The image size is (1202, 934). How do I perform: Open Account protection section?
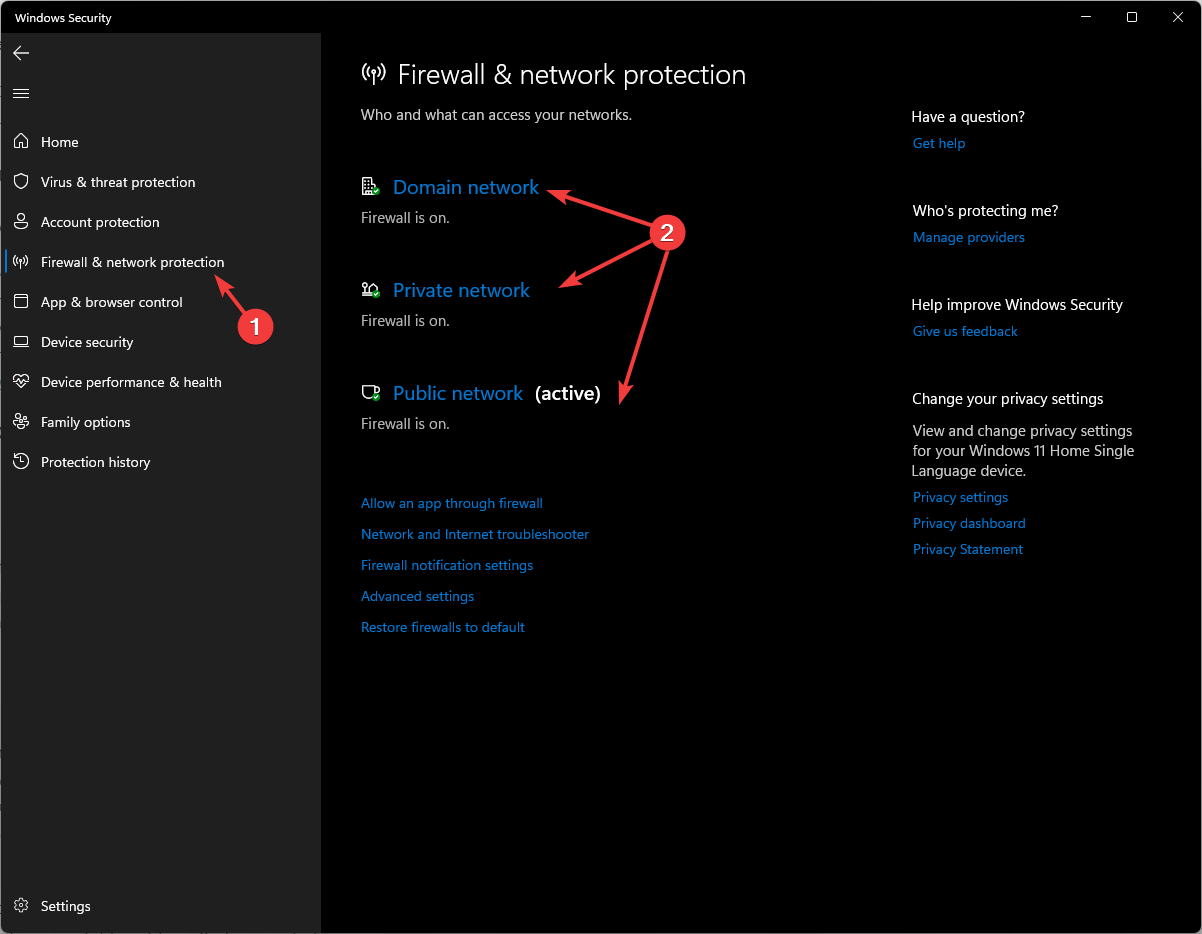coord(100,222)
